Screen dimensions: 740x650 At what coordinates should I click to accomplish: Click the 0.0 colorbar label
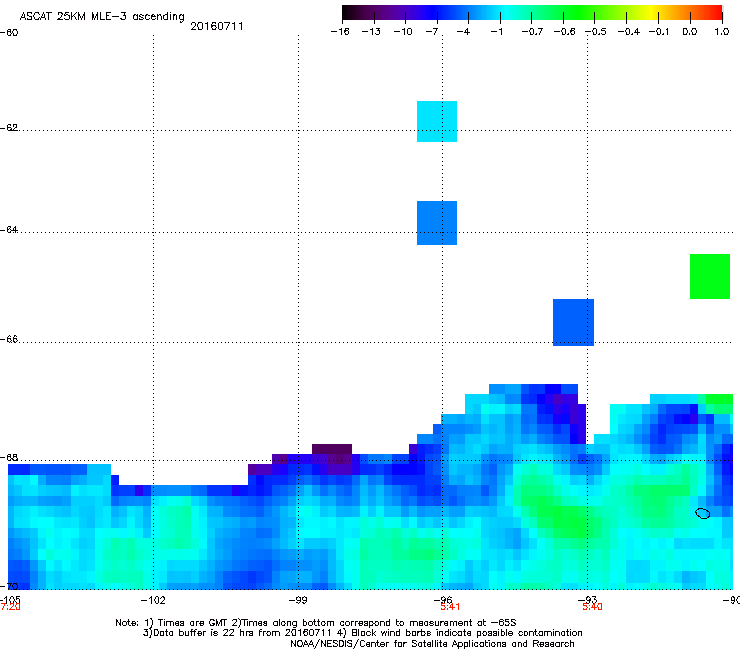pyautogui.click(x=690, y=32)
